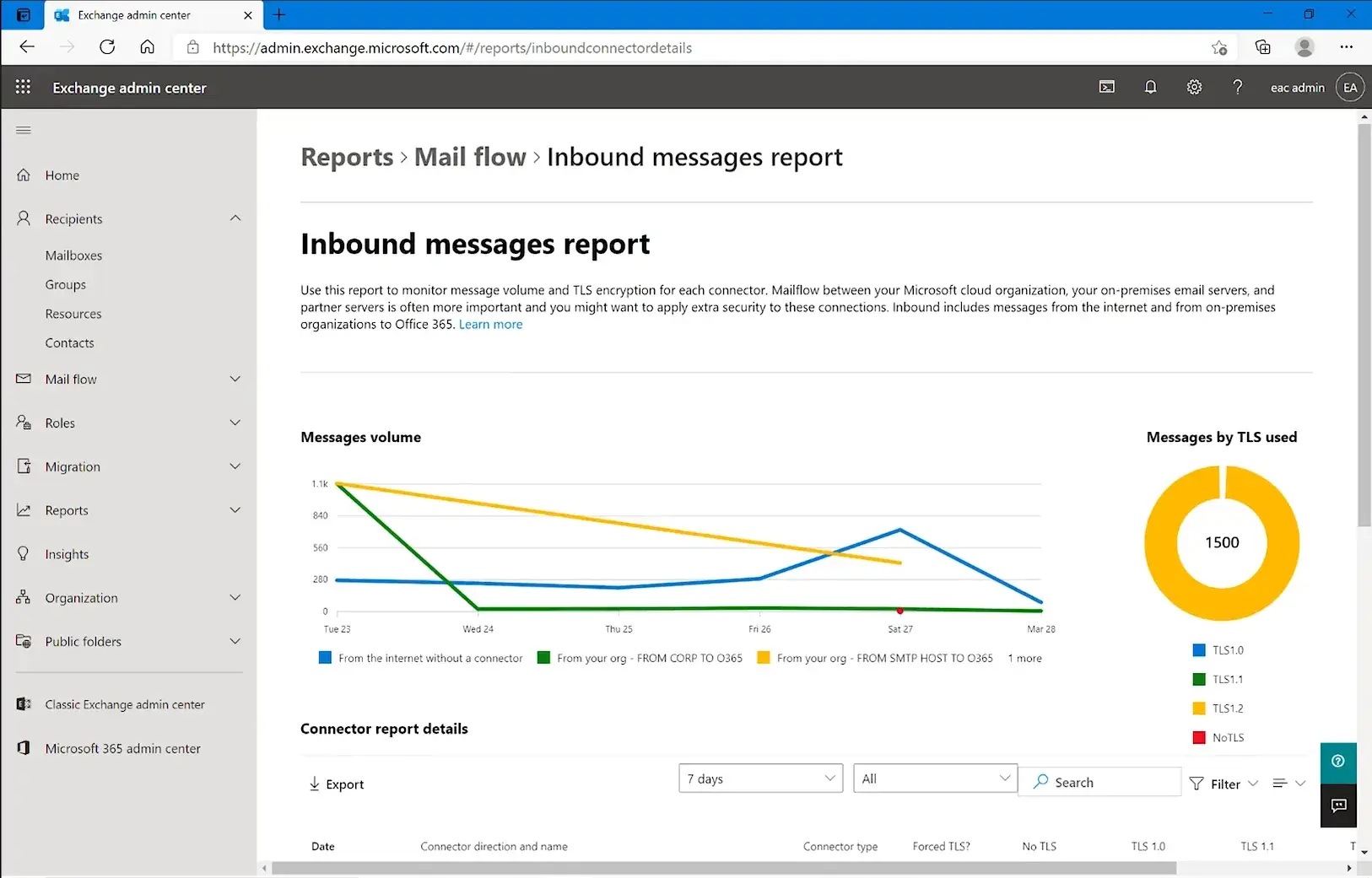Open Exchange admin center settings gear

pyautogui.click(x=1193, y=87)
